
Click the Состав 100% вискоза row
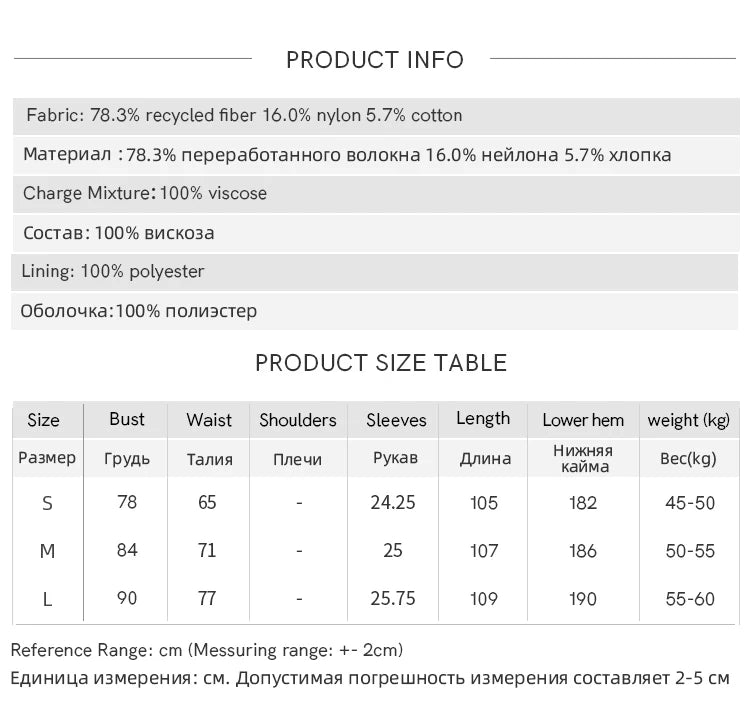pyautogui.click(x=119, y=233)
